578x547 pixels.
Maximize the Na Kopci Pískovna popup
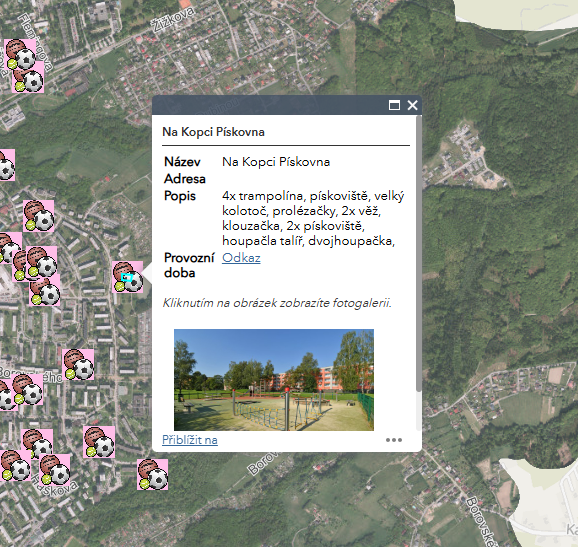tap(394, 105)
